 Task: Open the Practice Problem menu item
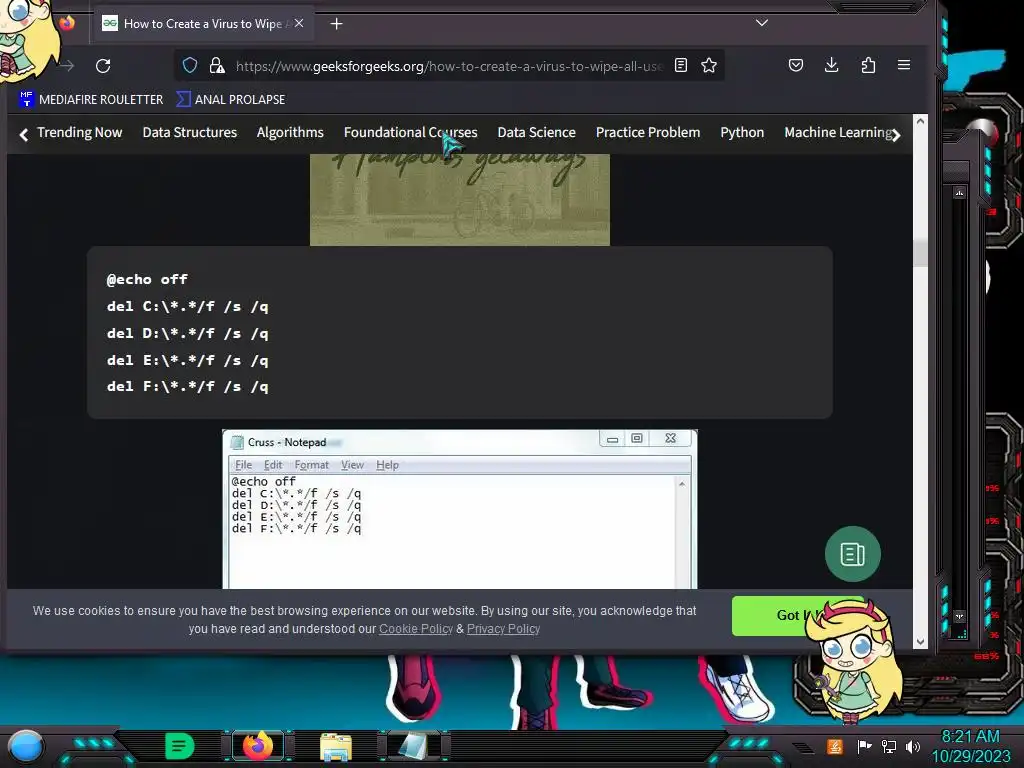tap(648, 133)
